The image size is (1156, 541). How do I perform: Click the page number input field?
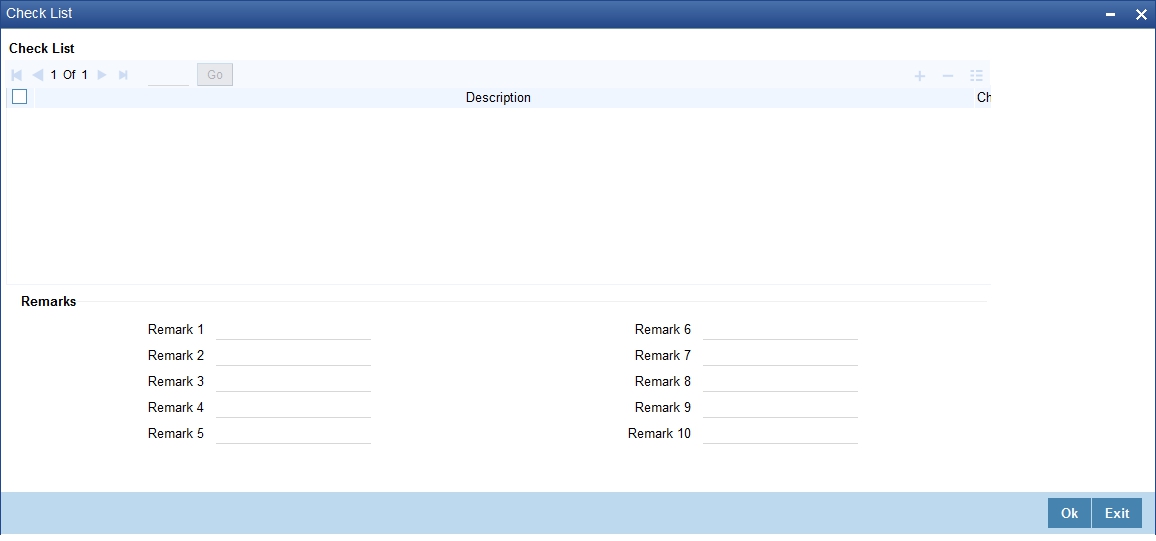pos(168,74)
